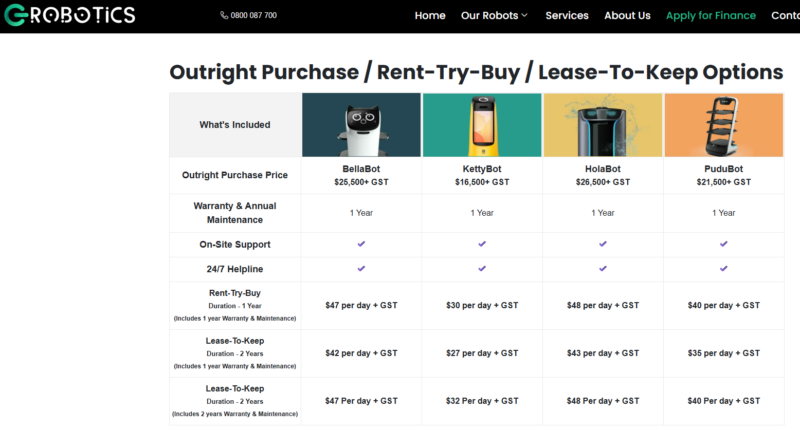
Task: Open the Home menu item
Action: [x=430, y=16]
